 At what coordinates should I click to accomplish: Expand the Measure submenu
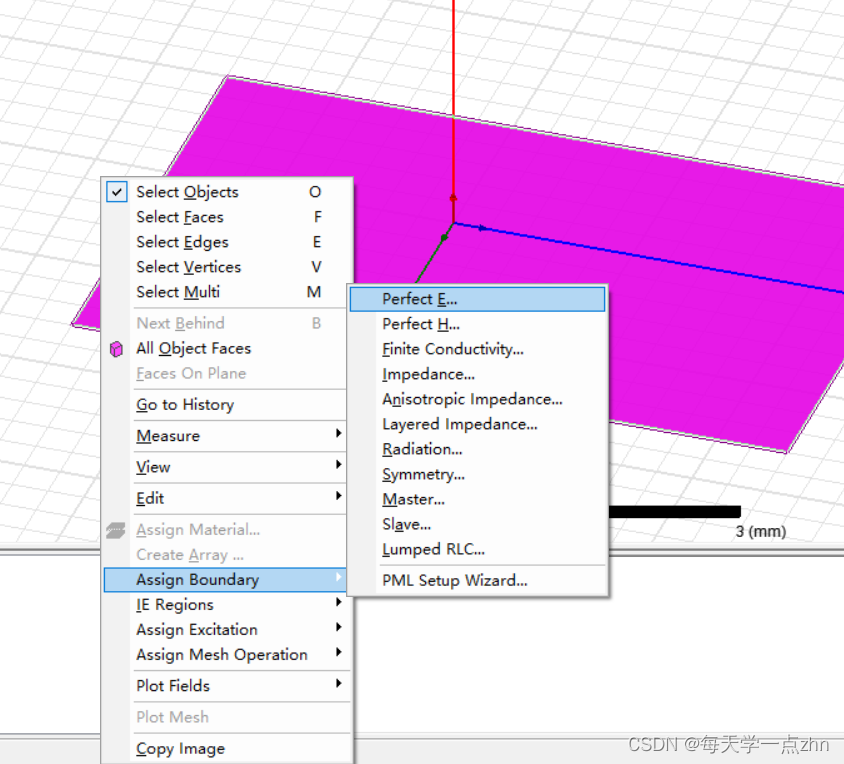point(226,436)
